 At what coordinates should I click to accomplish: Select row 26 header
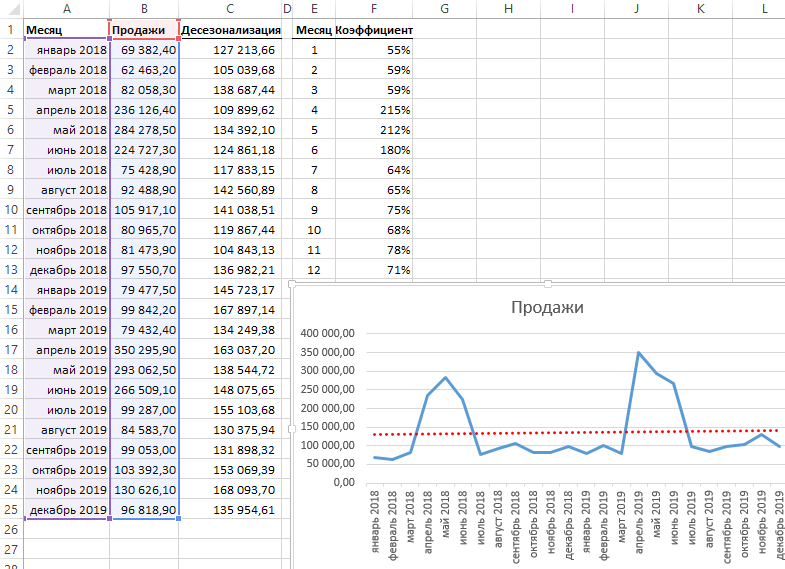pyautogui.click(x=10, y=530)
